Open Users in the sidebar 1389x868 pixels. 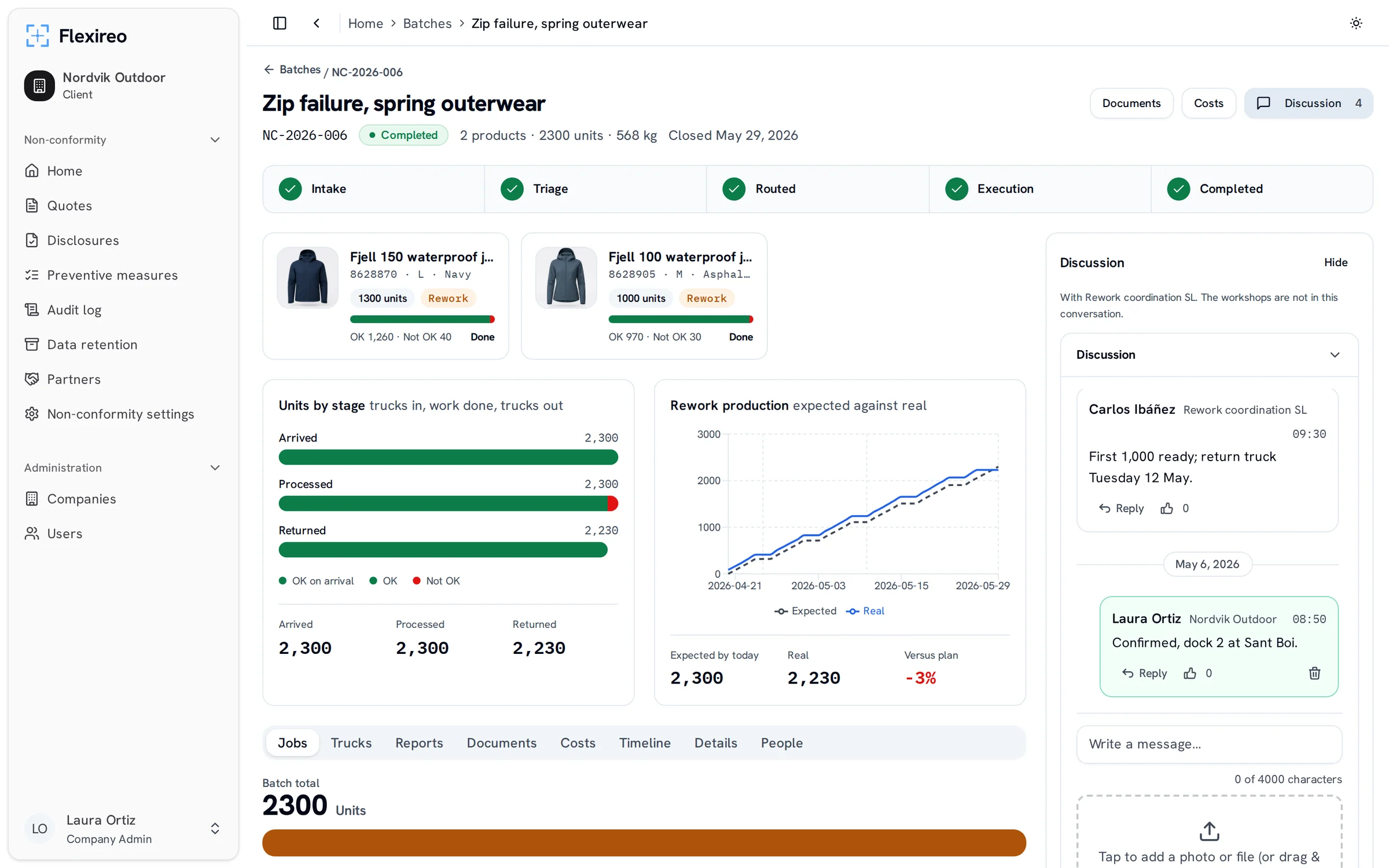coord(123,534)
